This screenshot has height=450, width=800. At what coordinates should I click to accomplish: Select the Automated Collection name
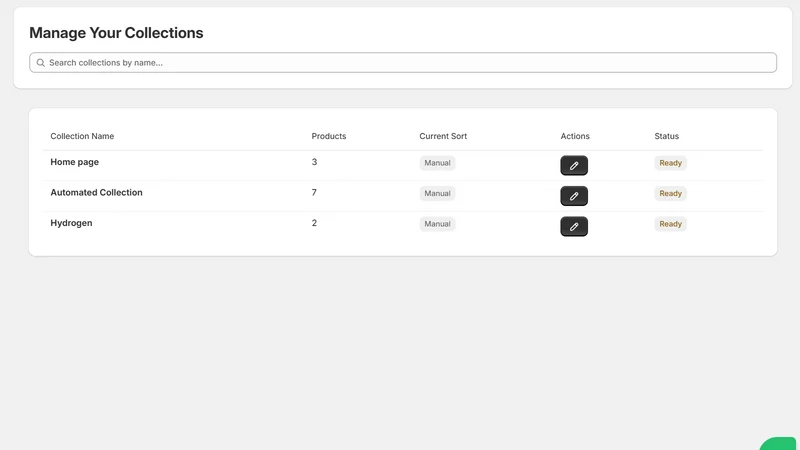[96, 192]
